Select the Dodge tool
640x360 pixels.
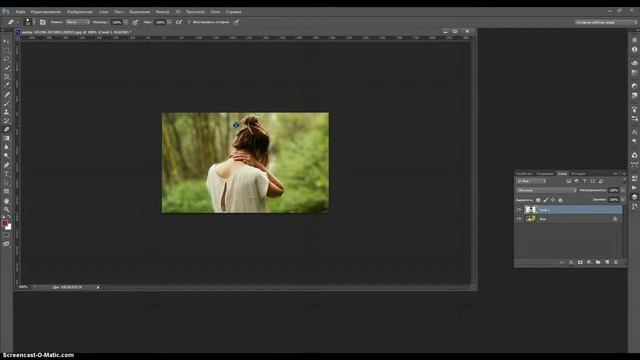click(x=7, y=156)
